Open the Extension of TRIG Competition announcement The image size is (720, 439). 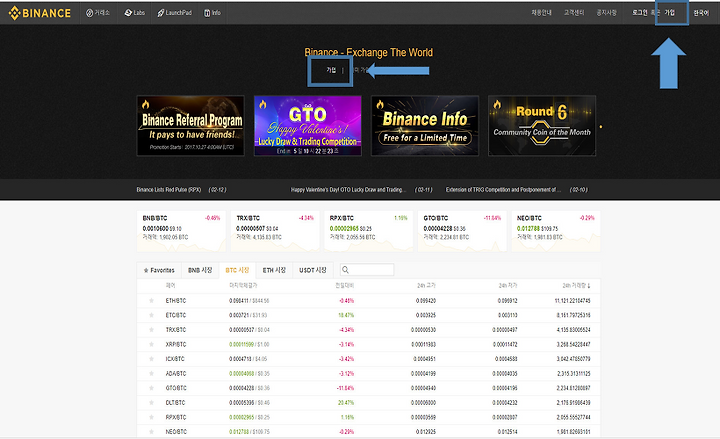pos(517,190)
